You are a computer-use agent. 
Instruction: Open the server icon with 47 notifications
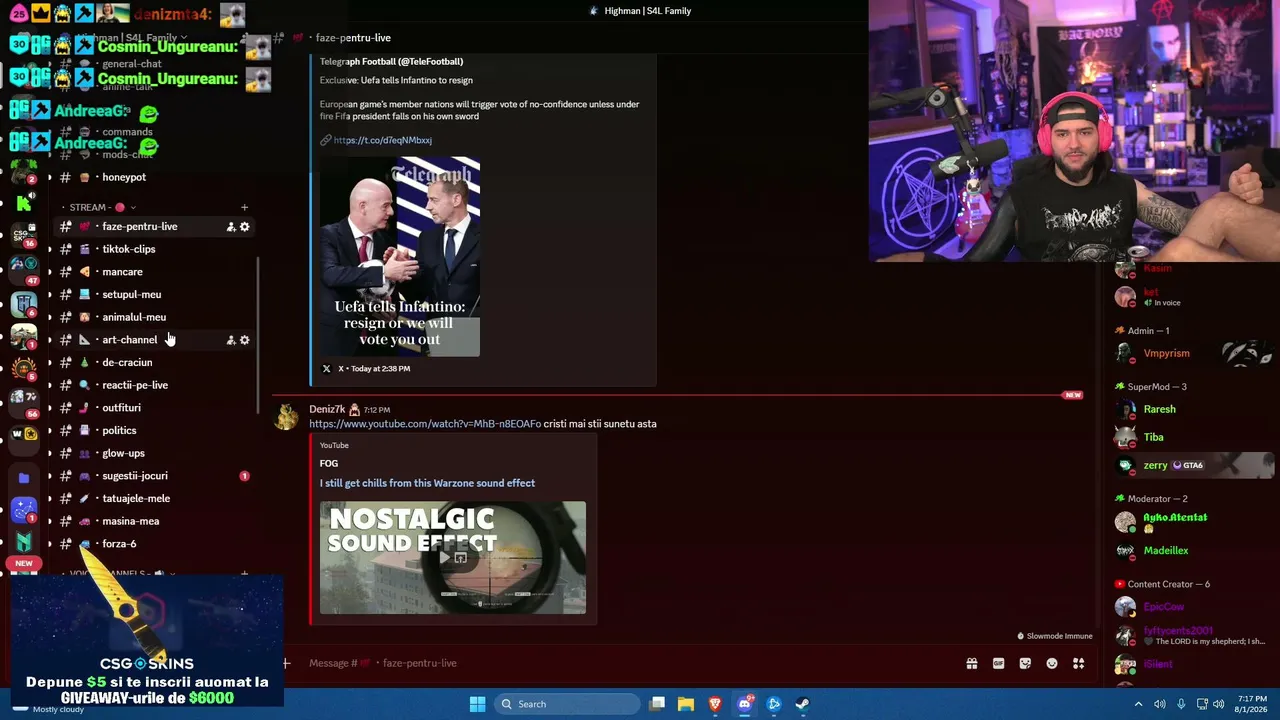click(24, 269)
